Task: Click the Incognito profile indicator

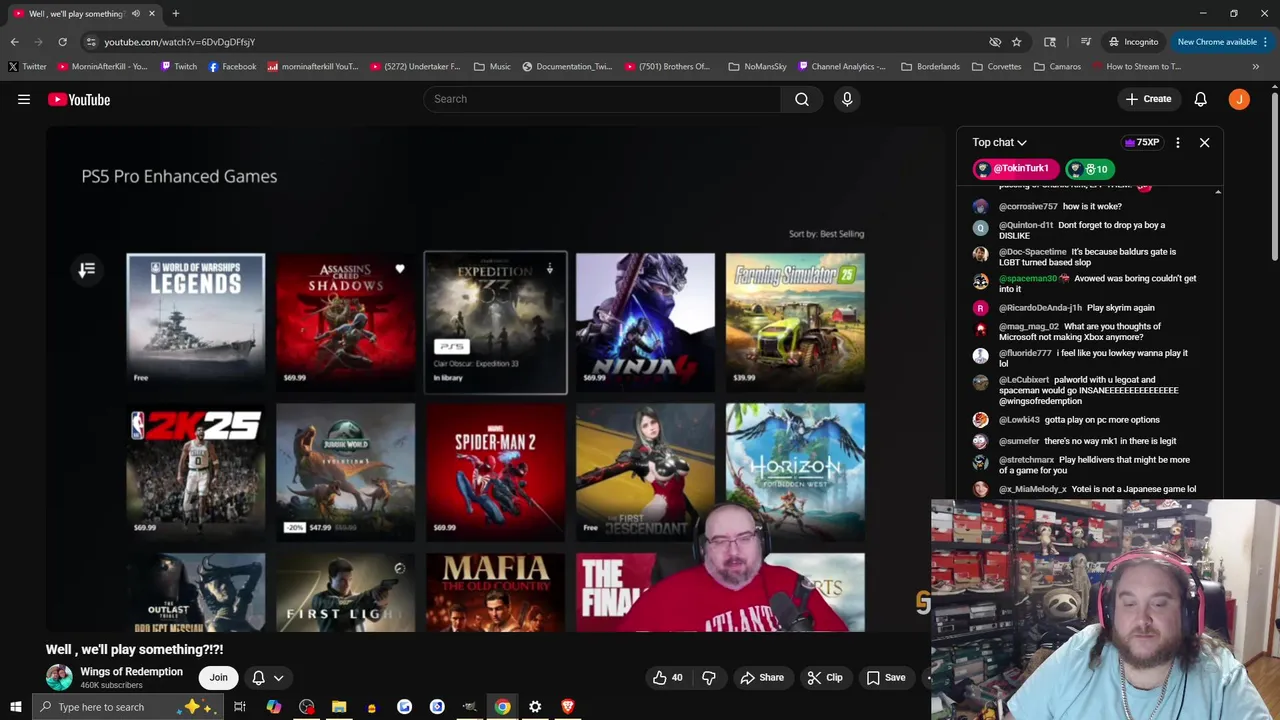Action: click(1133, 42)
